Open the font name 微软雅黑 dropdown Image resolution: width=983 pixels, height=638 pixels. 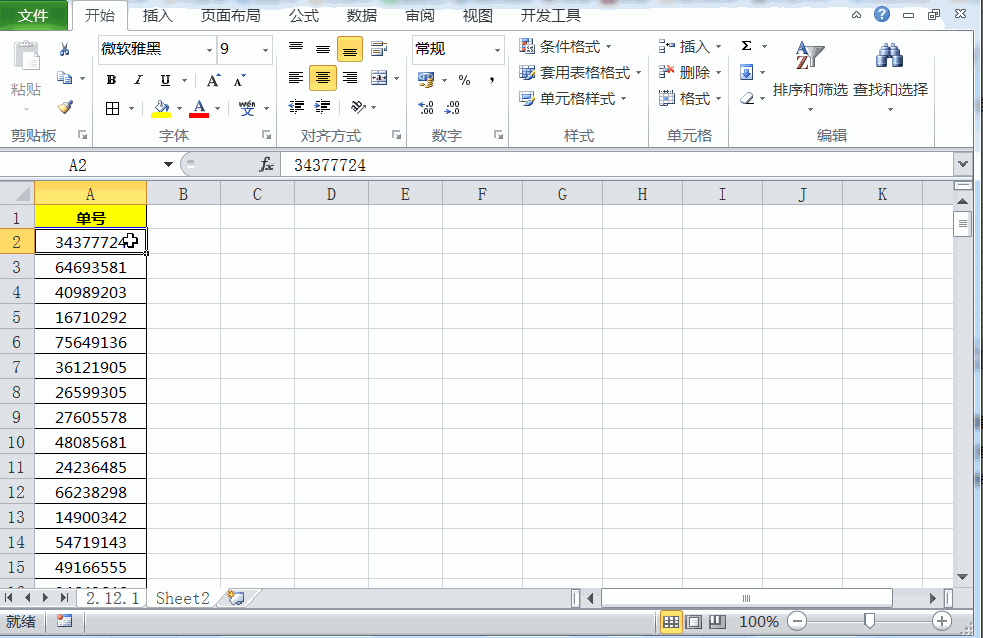pos(209,50)
